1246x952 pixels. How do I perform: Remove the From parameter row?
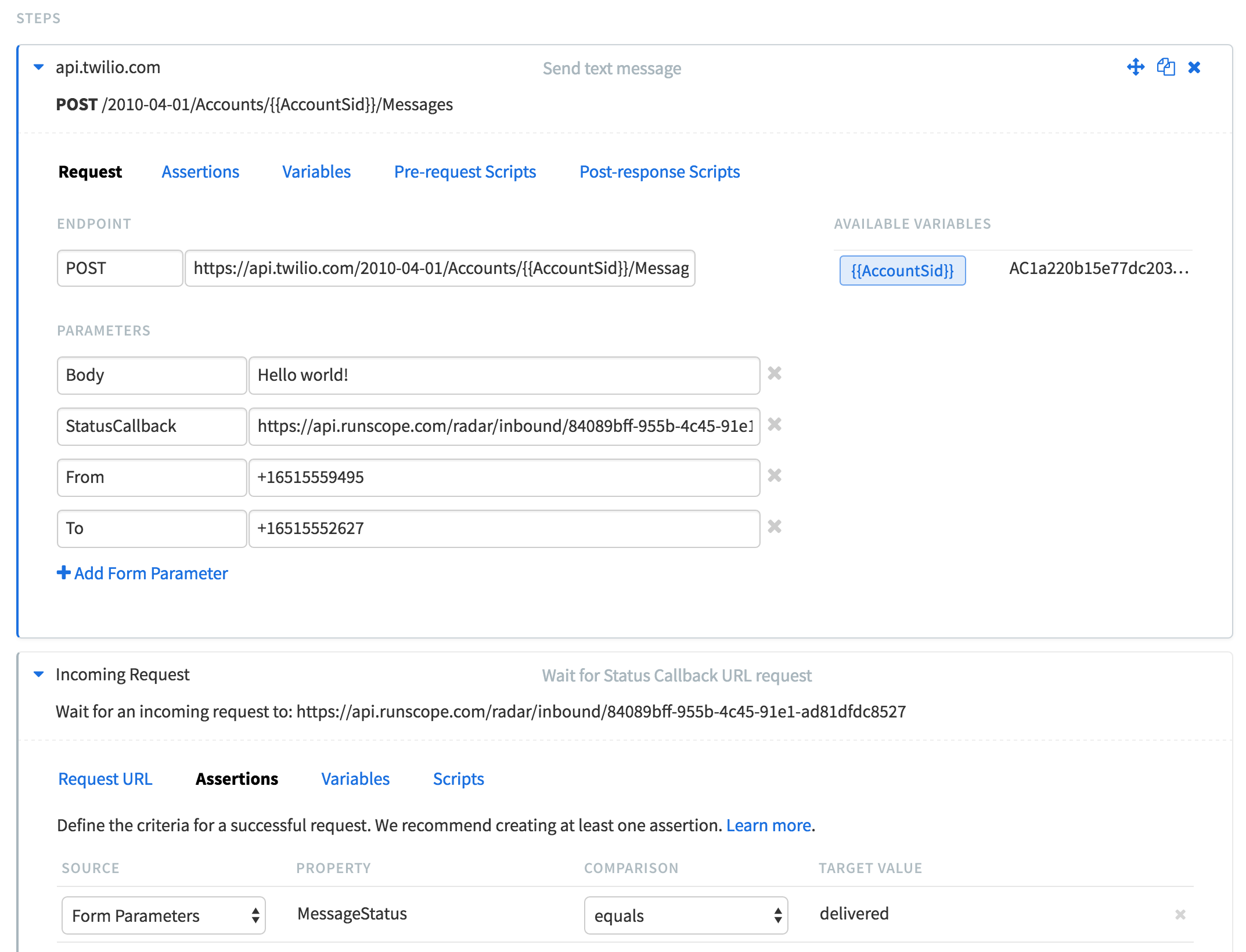click(x=775, y=475)
